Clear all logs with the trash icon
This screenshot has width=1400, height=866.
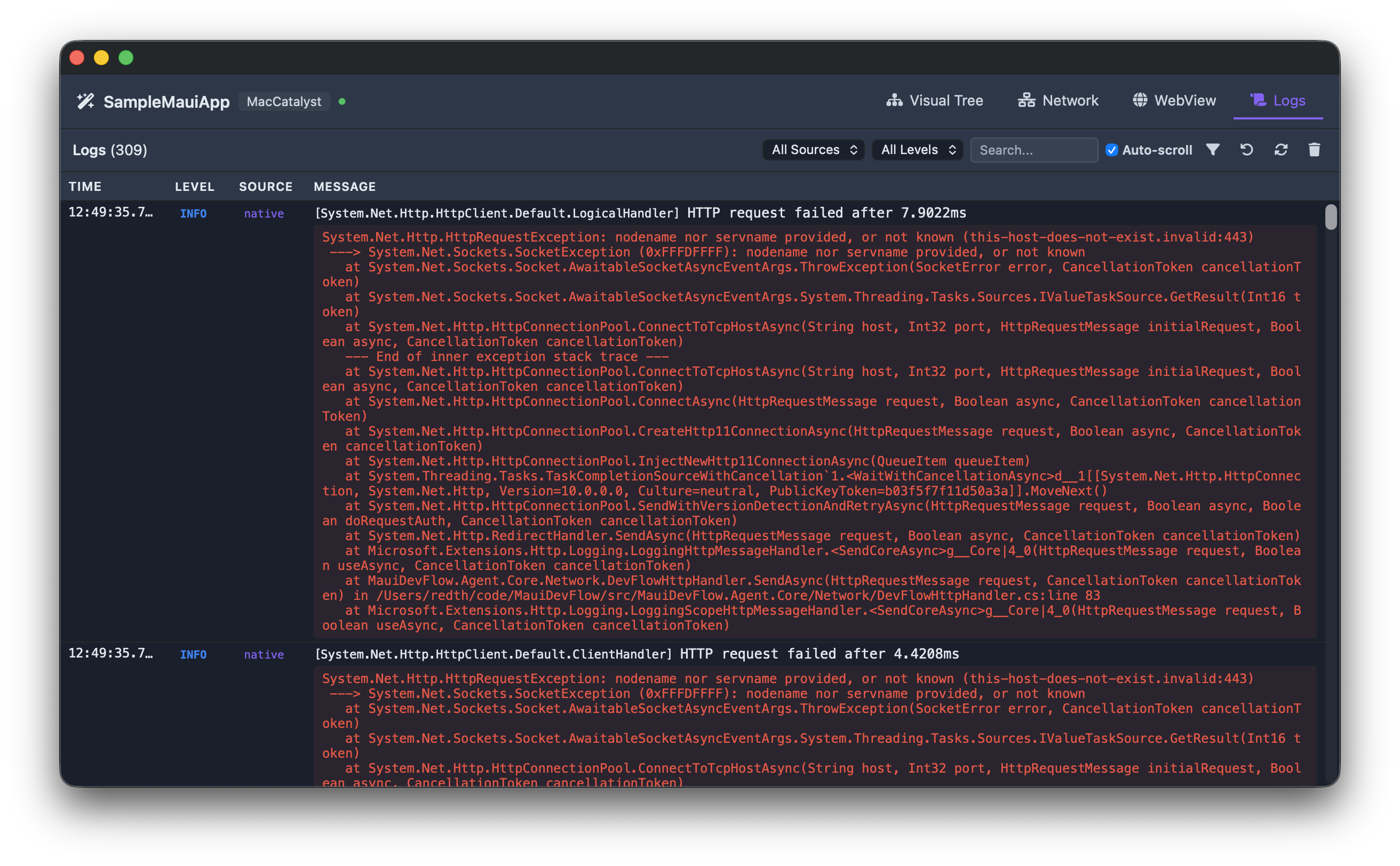pos(1315,149)
